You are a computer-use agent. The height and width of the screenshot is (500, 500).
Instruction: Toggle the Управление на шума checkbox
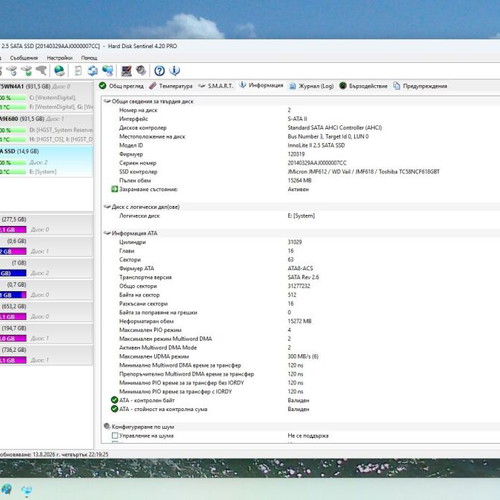[115, 435]
